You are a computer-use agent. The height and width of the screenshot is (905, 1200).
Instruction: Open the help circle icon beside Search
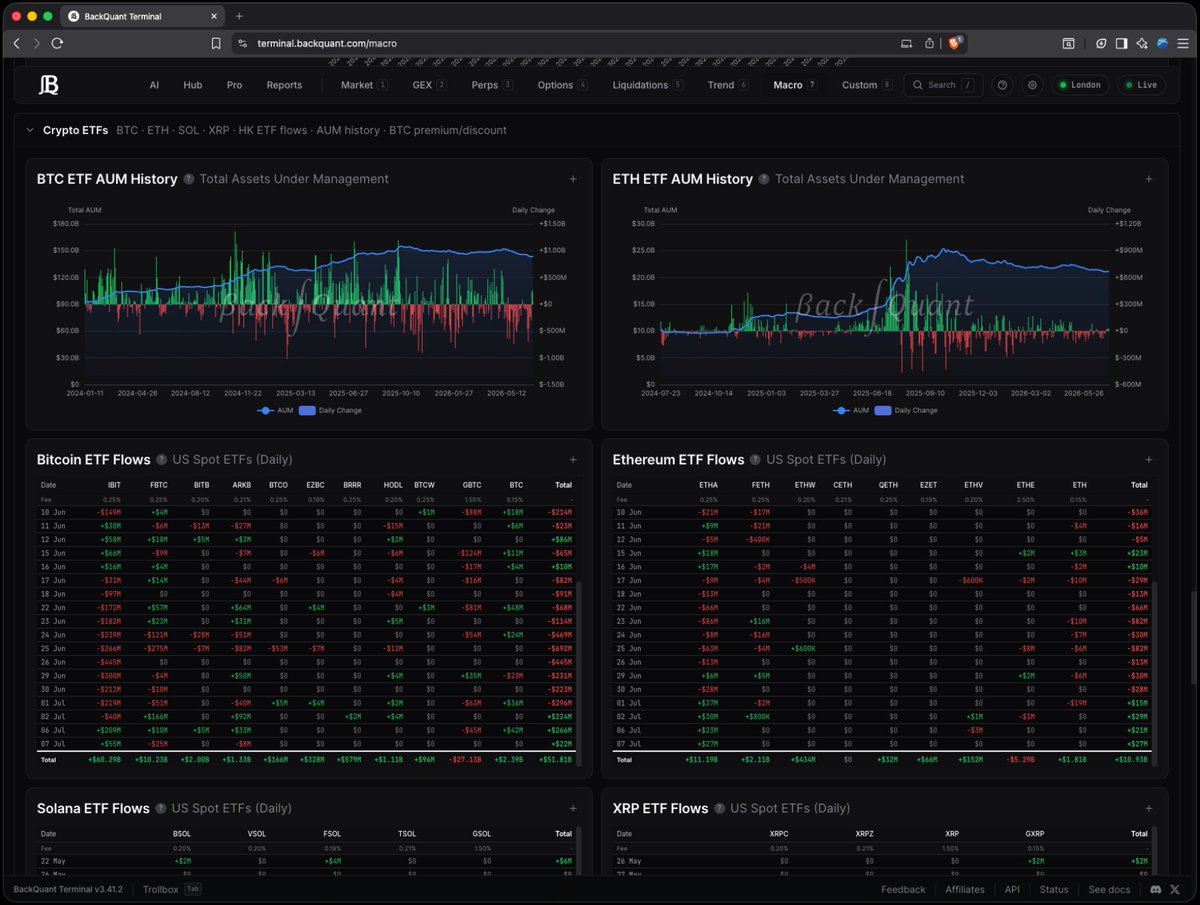(x=1003, y=85)
